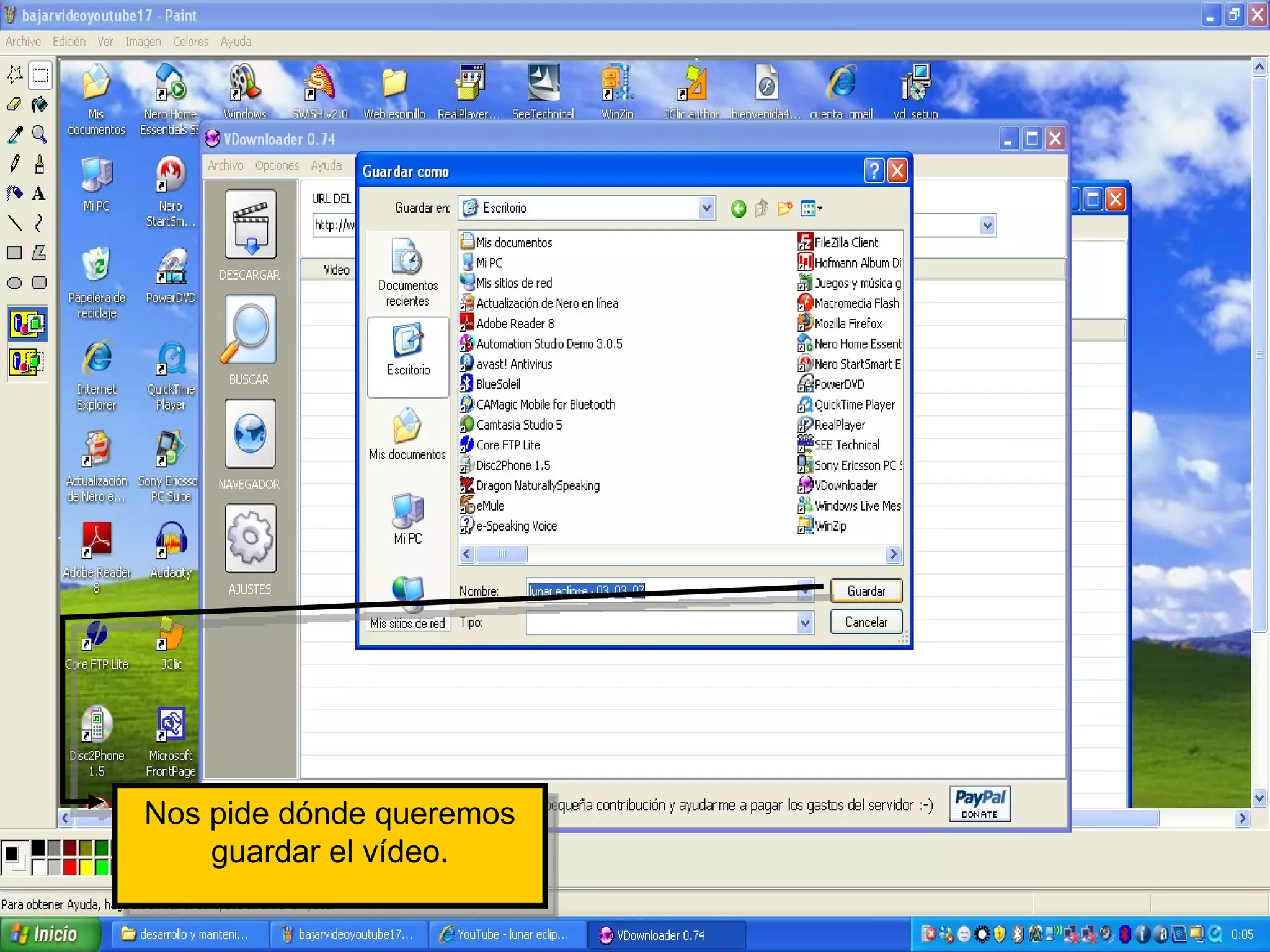This screenshot has width=1270, height=952.
Task: Open the AJUSTES gear settings icon
Action: click(250, 539)
